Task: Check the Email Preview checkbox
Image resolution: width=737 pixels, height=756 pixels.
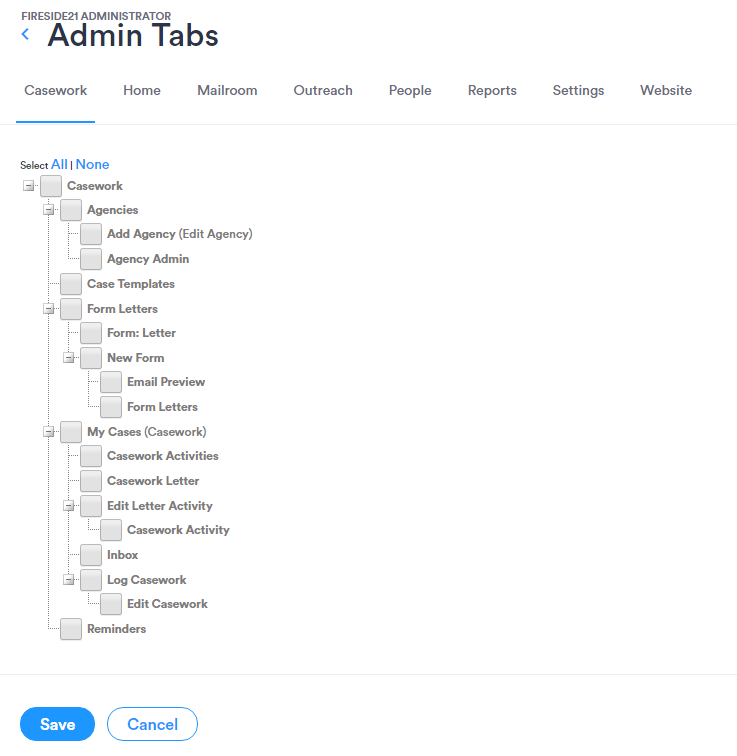Action: pos(111,382)
